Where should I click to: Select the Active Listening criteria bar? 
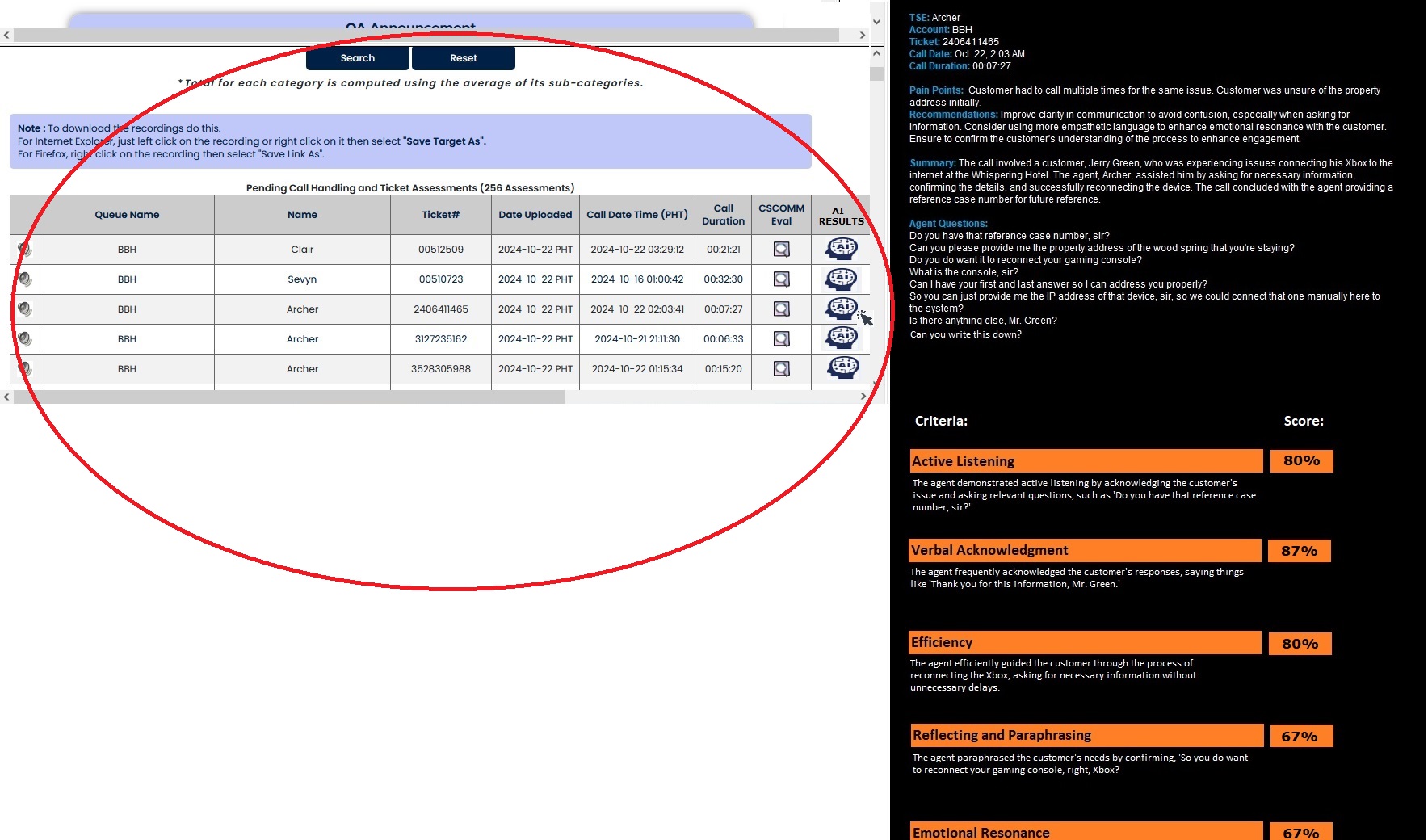[1086, 461]
